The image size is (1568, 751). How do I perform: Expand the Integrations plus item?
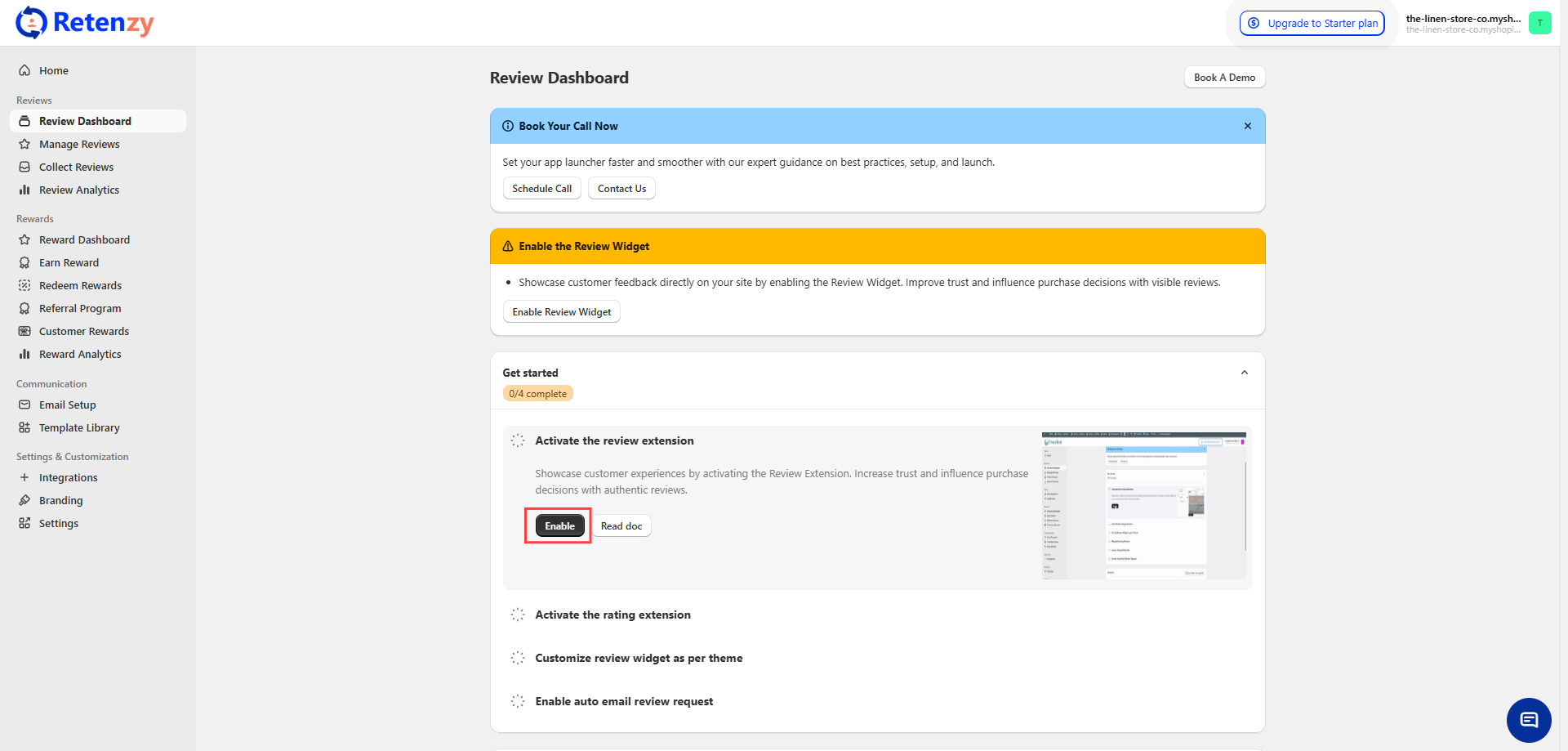coord(24,477)
